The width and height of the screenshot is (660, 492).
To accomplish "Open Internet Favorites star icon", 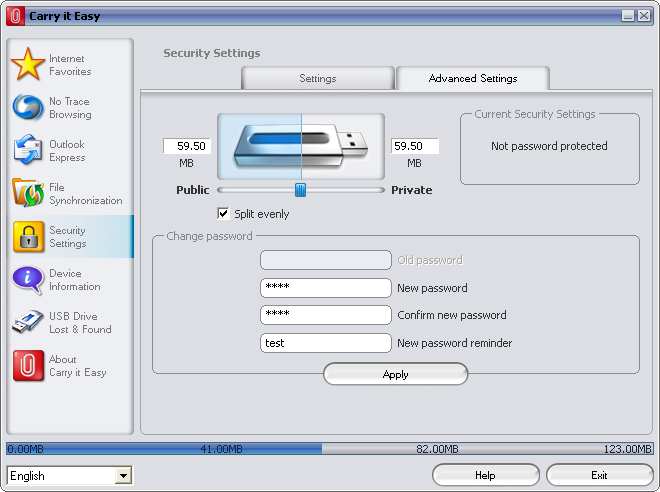I will 28,64.
